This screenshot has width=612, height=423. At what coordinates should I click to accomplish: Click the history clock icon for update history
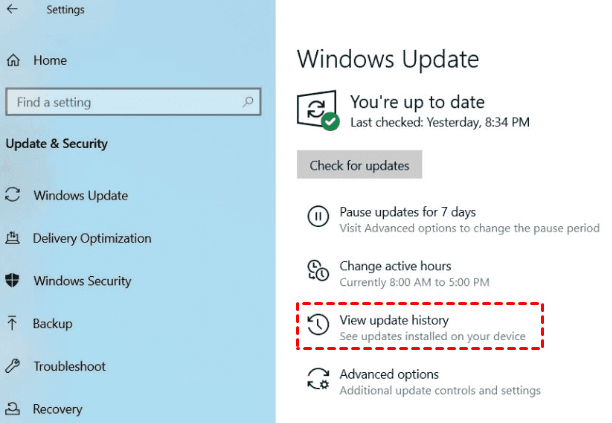(x=317, y=326)
